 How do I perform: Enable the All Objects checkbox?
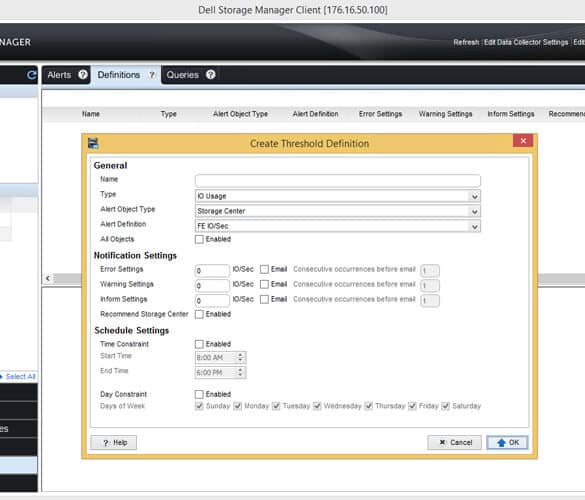coord(199,239)
